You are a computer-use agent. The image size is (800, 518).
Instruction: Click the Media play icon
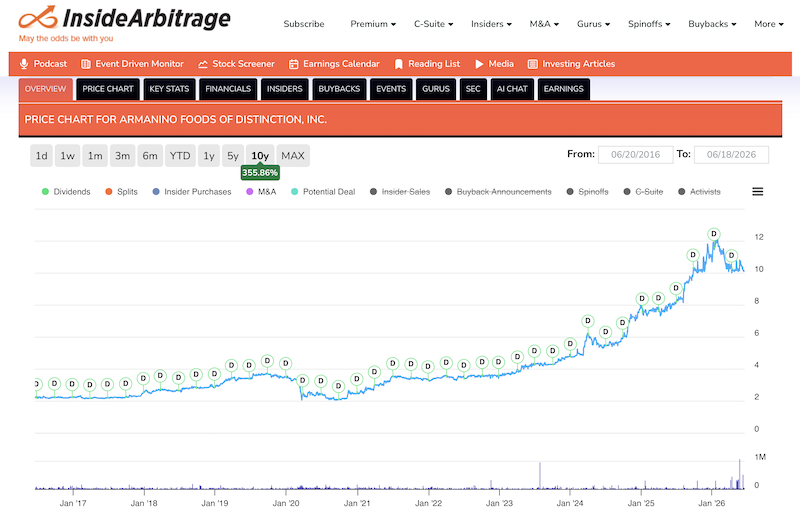(x=479, y=64)
